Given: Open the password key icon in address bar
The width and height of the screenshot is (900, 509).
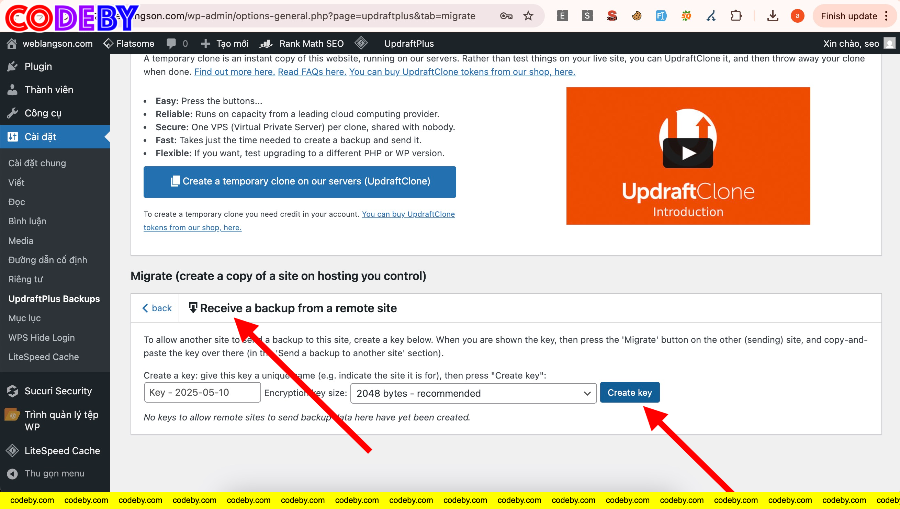Looking at the screenshot, I should tap(506, 16).
